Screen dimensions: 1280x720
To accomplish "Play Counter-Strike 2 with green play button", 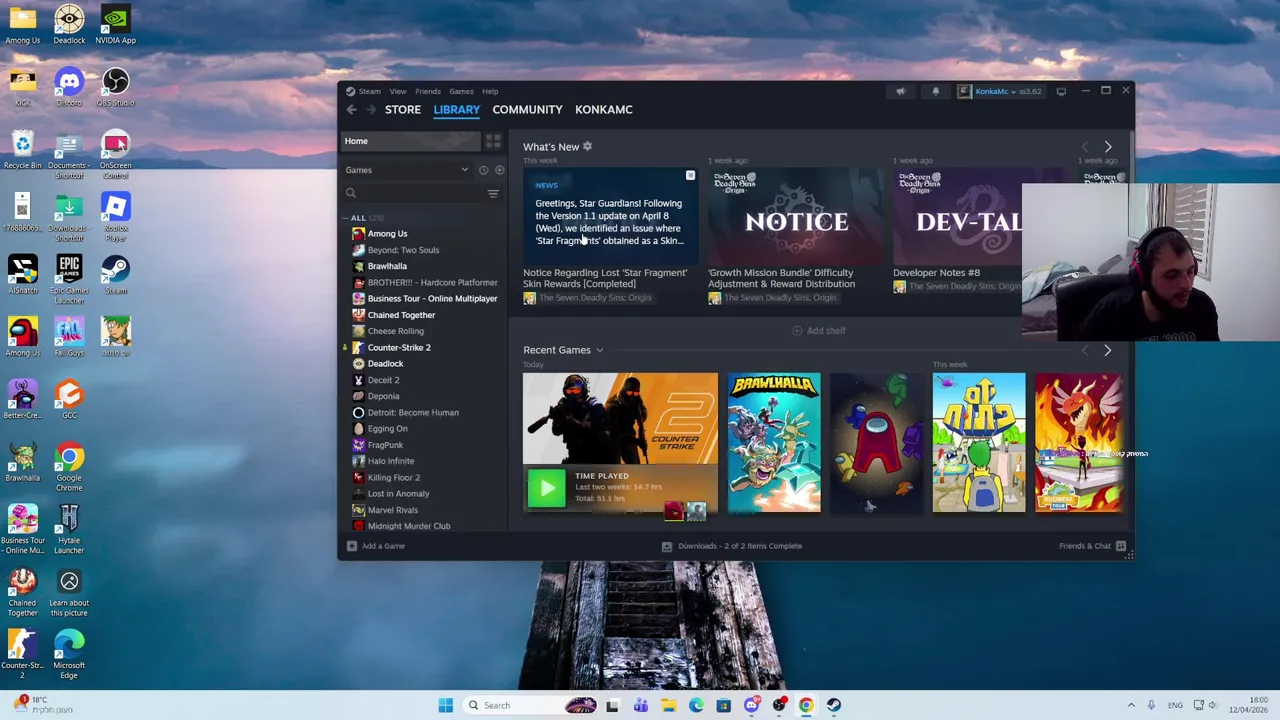I will 546,488.
